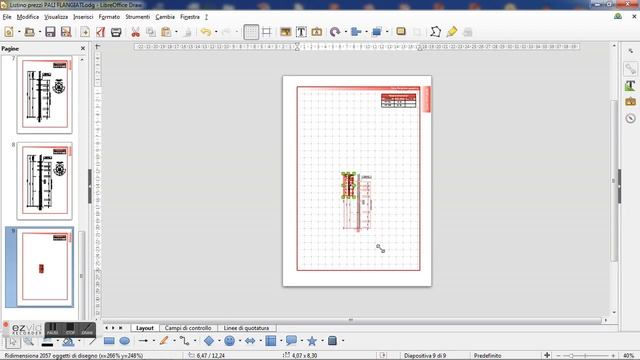Screen dimensions: 640x360
Task: Open Undo history dropdown arrow
Action: pyautogui.click(x=216, y=32)
